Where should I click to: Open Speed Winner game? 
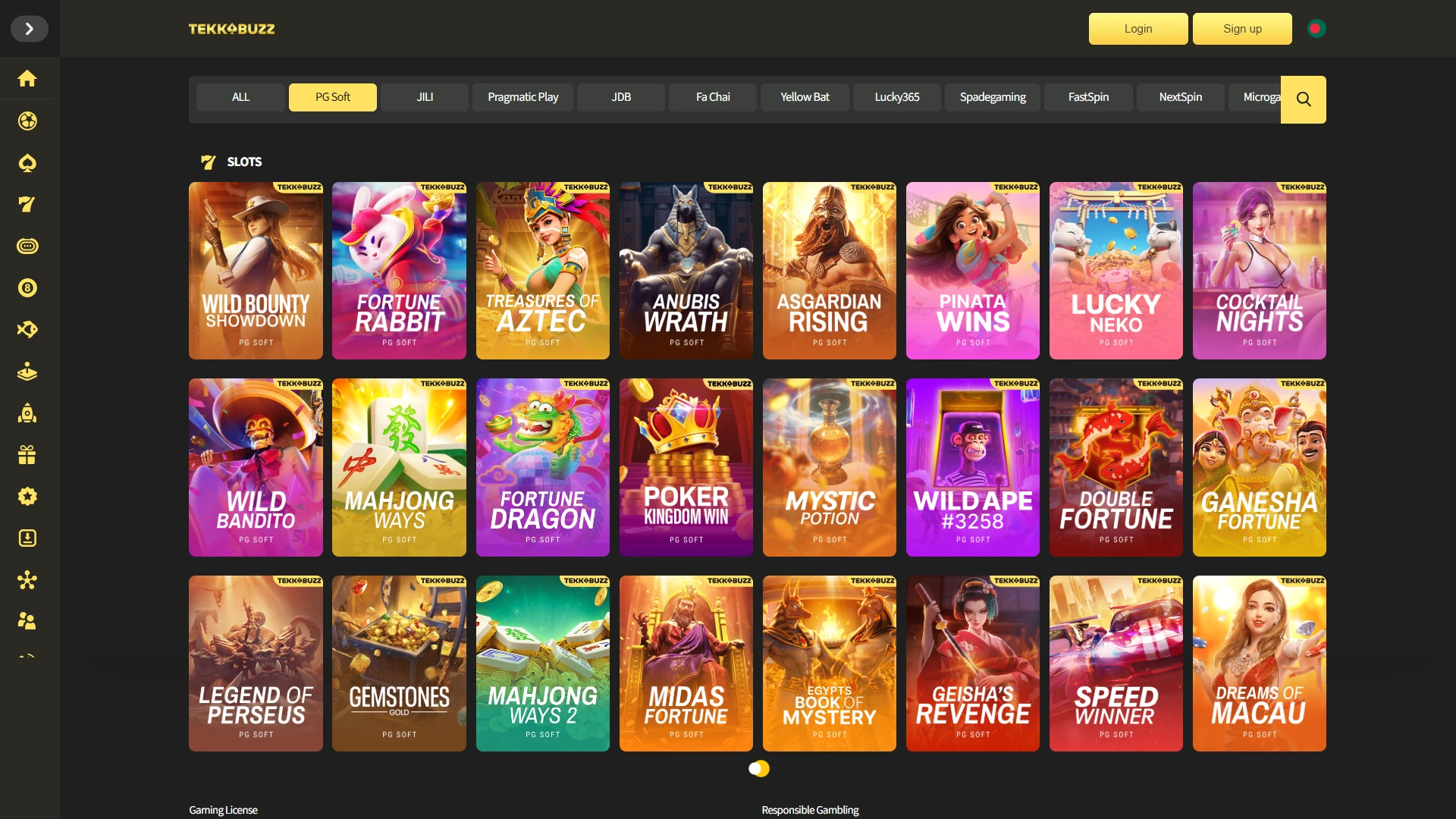[1116, 664]
